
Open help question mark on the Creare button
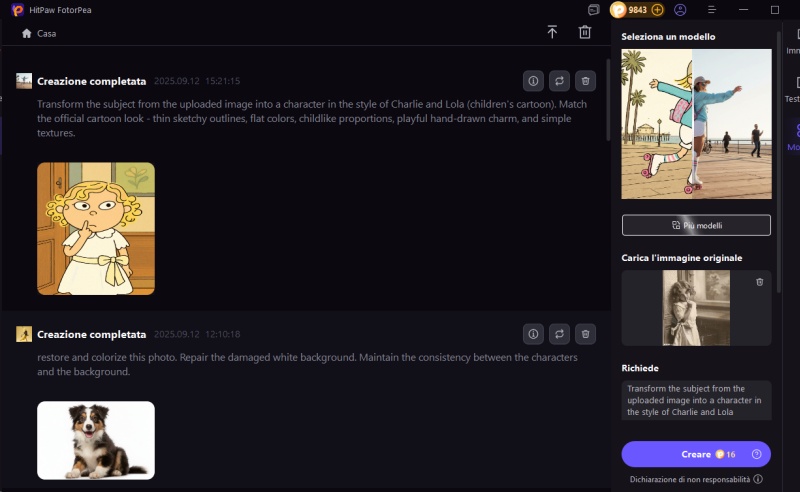point(757,454)
